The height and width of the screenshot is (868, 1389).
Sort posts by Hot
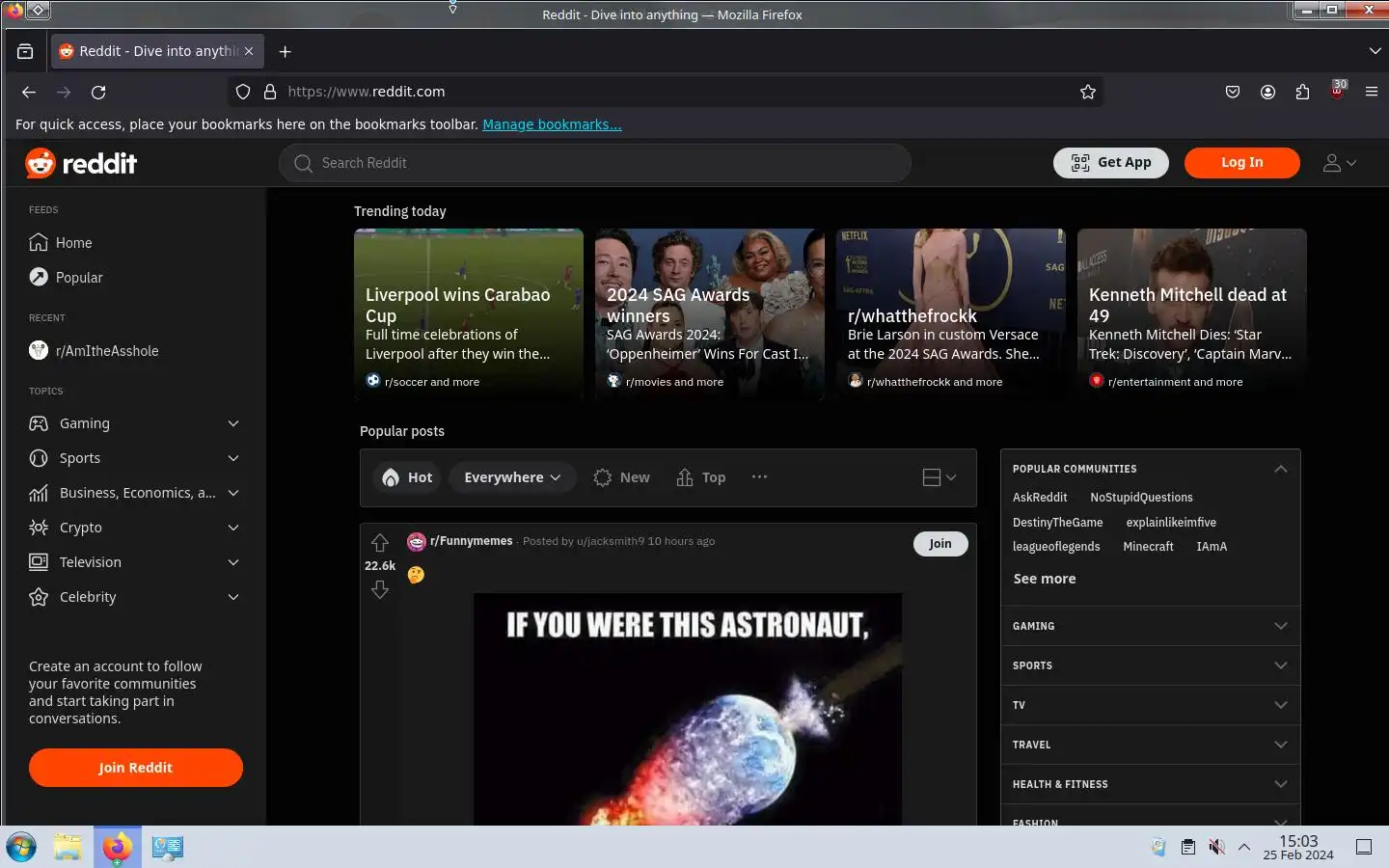pos(407,477)
